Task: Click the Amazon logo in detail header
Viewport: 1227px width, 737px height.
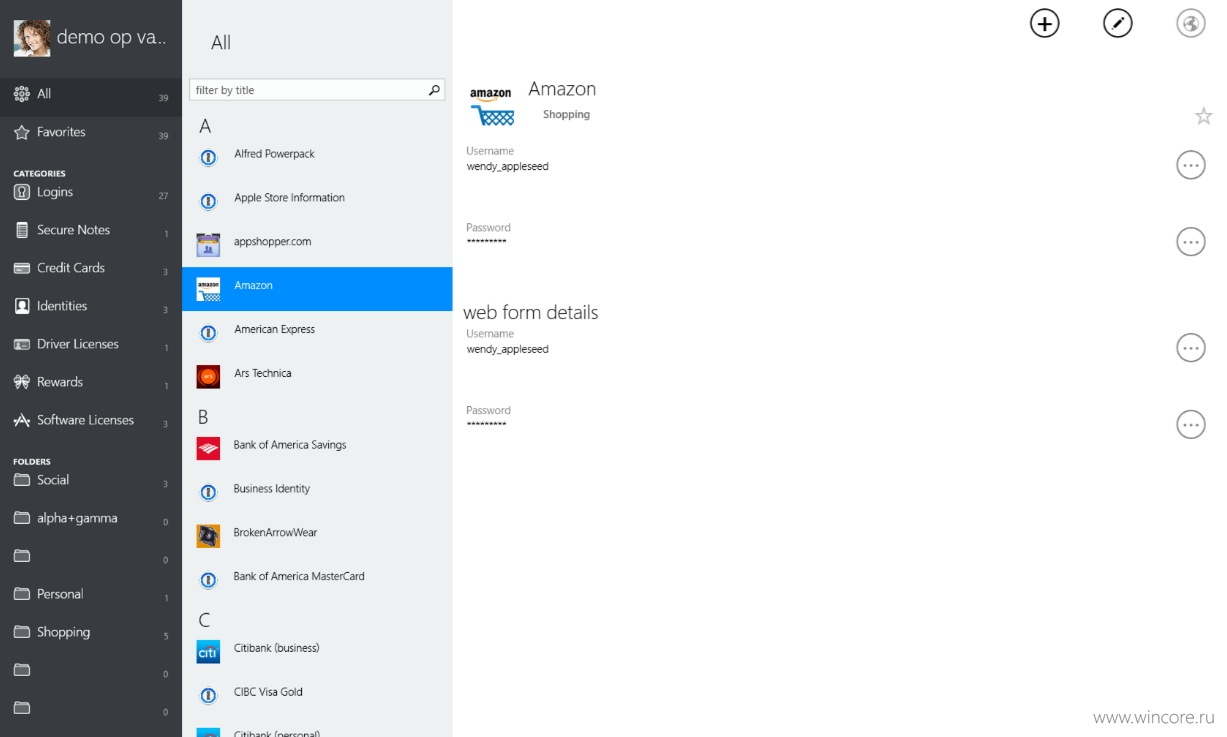Action: (491, 105)
